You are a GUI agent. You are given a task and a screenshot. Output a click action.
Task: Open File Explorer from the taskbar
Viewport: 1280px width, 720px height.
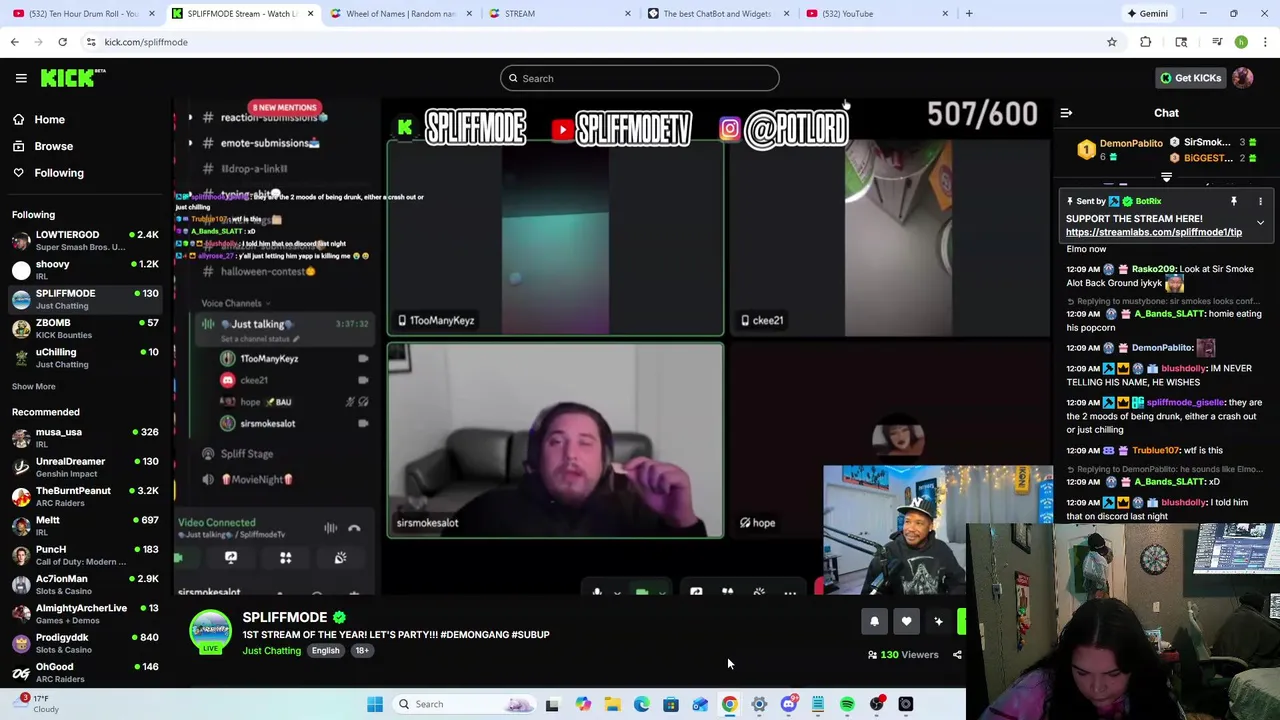[612, 704]
